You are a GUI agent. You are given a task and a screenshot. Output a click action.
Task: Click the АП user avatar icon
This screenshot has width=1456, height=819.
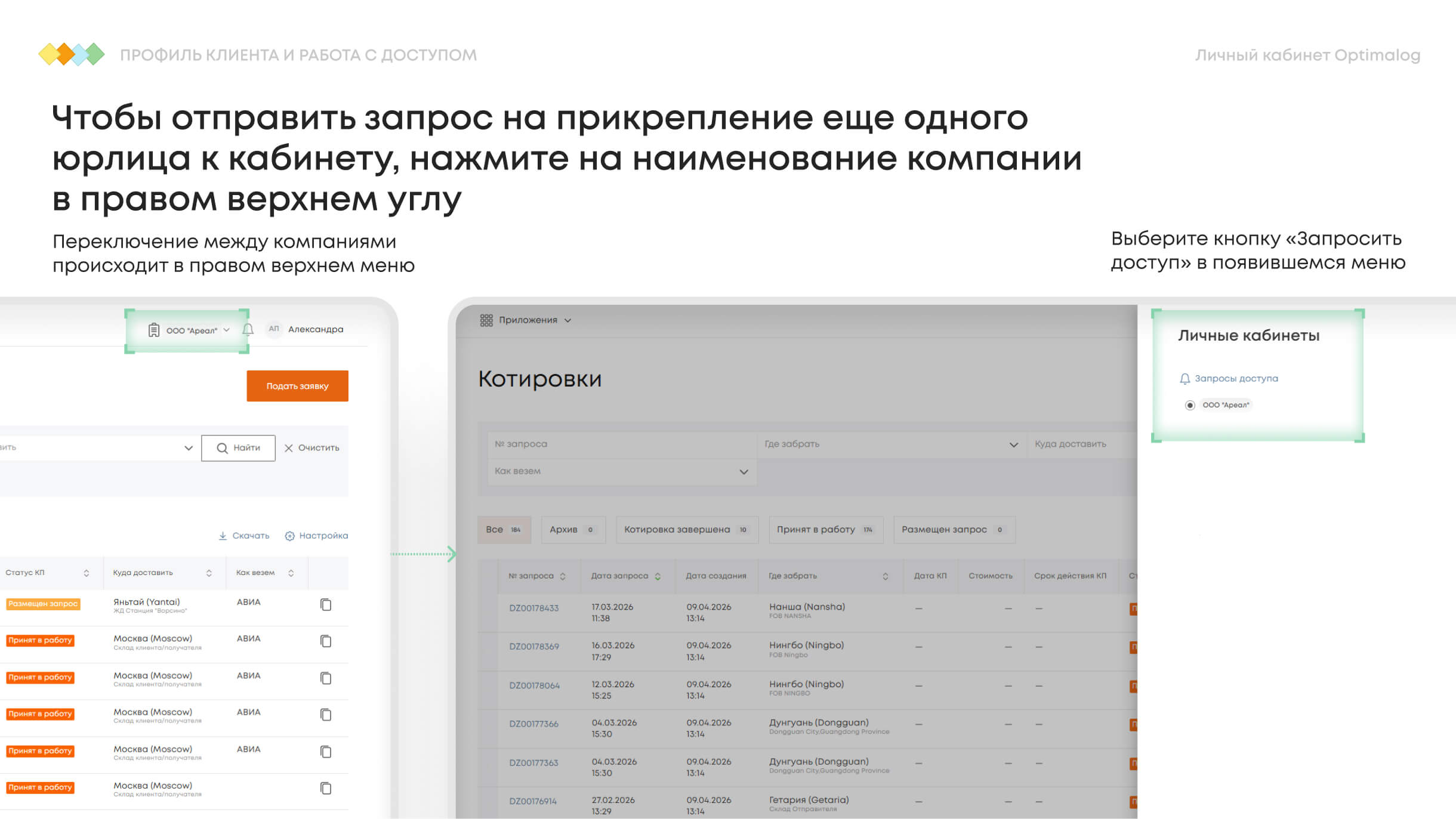point(274,329)
